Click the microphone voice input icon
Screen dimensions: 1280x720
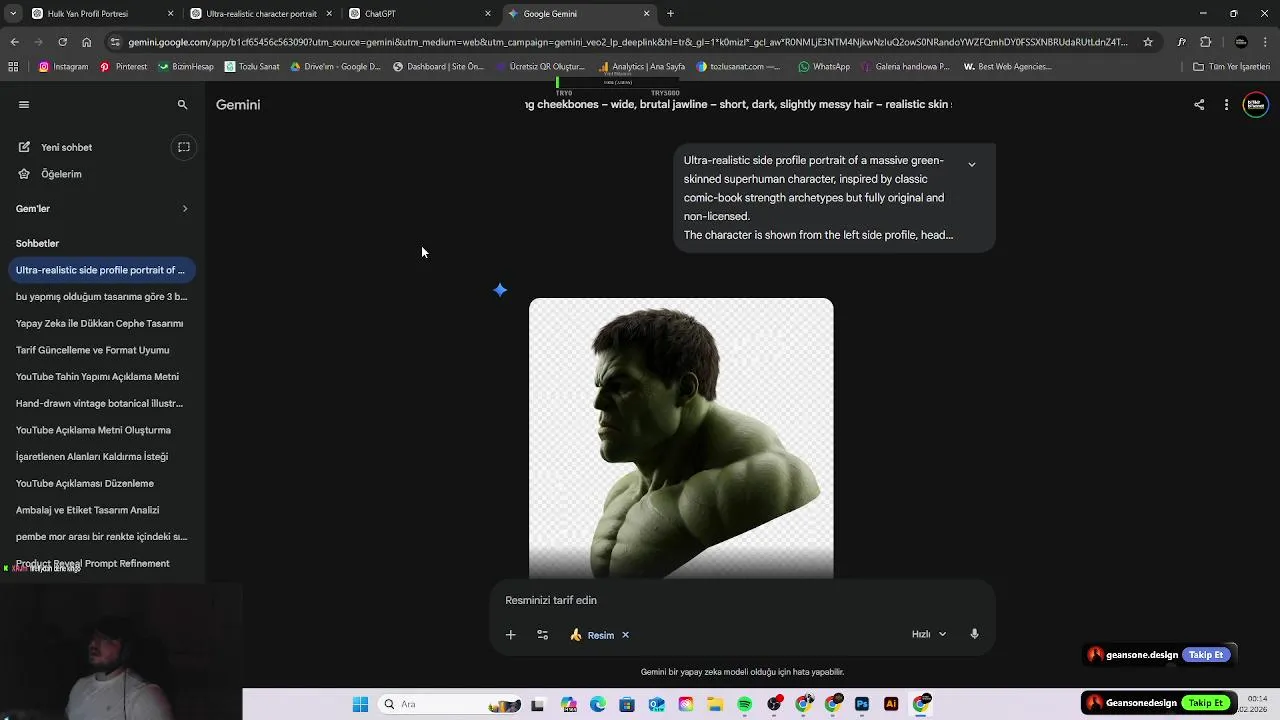[974, 634]
